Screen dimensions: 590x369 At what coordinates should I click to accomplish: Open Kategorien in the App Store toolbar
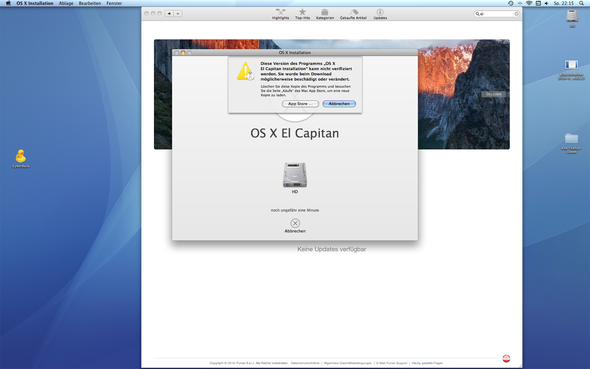coord(325,14)
